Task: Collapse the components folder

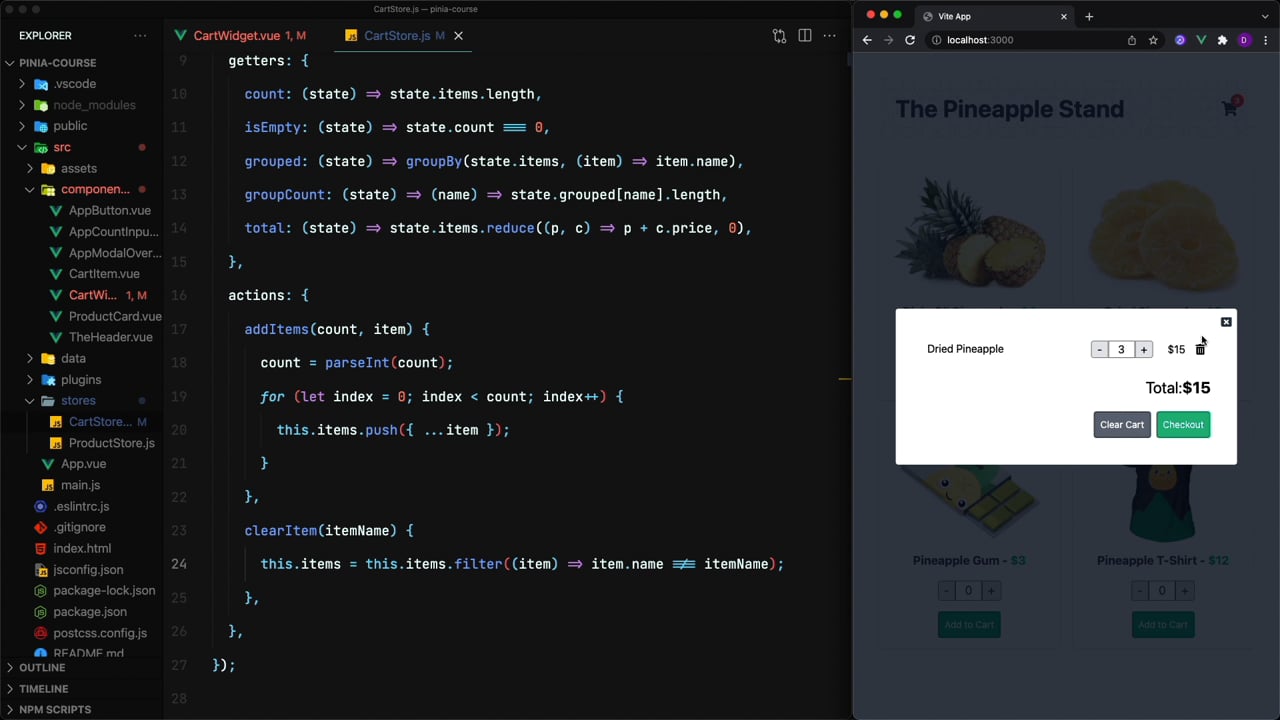Action: [x=95, y=189]
